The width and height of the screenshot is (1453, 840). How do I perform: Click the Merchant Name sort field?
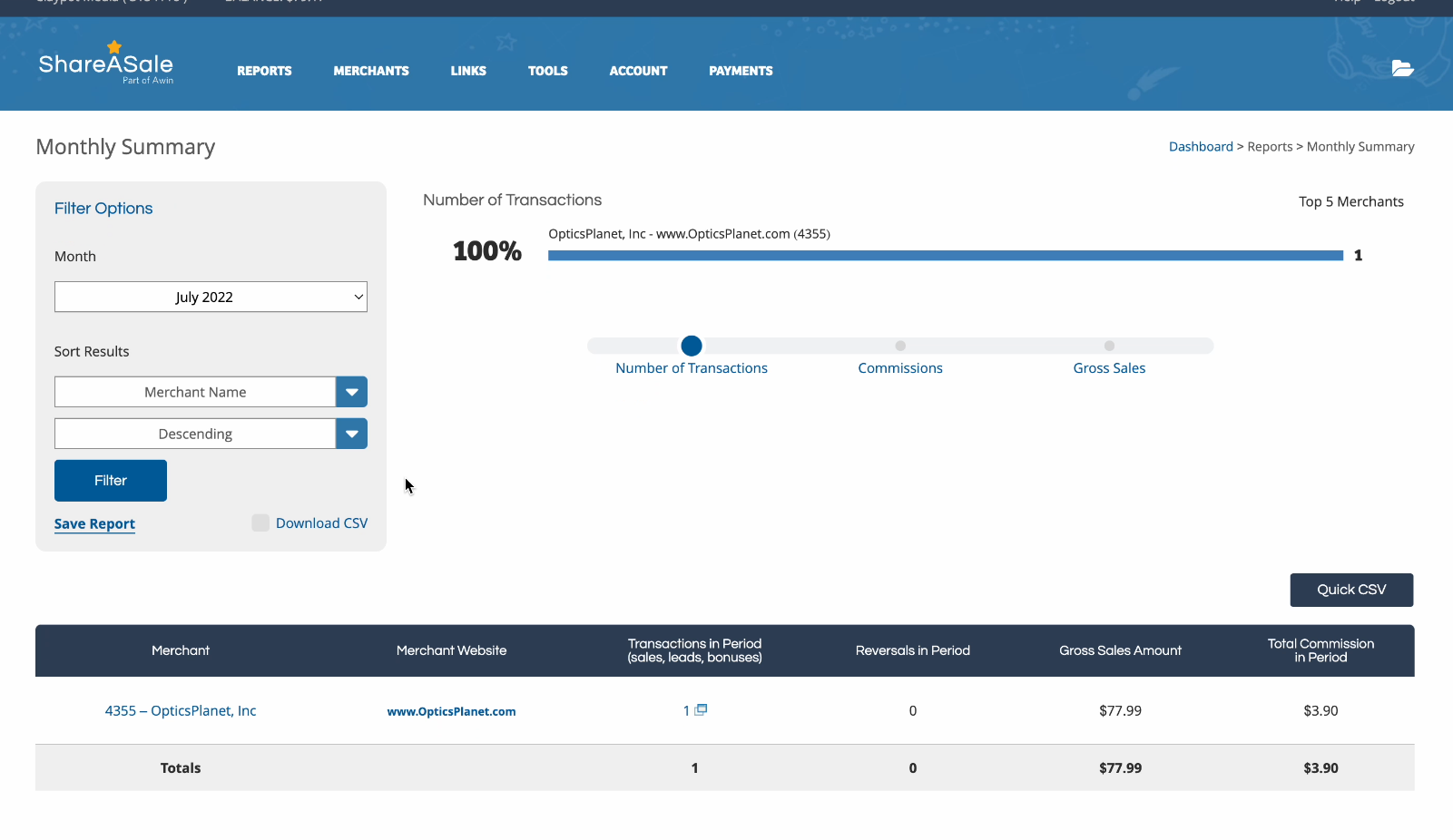click(x=195, y=392)
